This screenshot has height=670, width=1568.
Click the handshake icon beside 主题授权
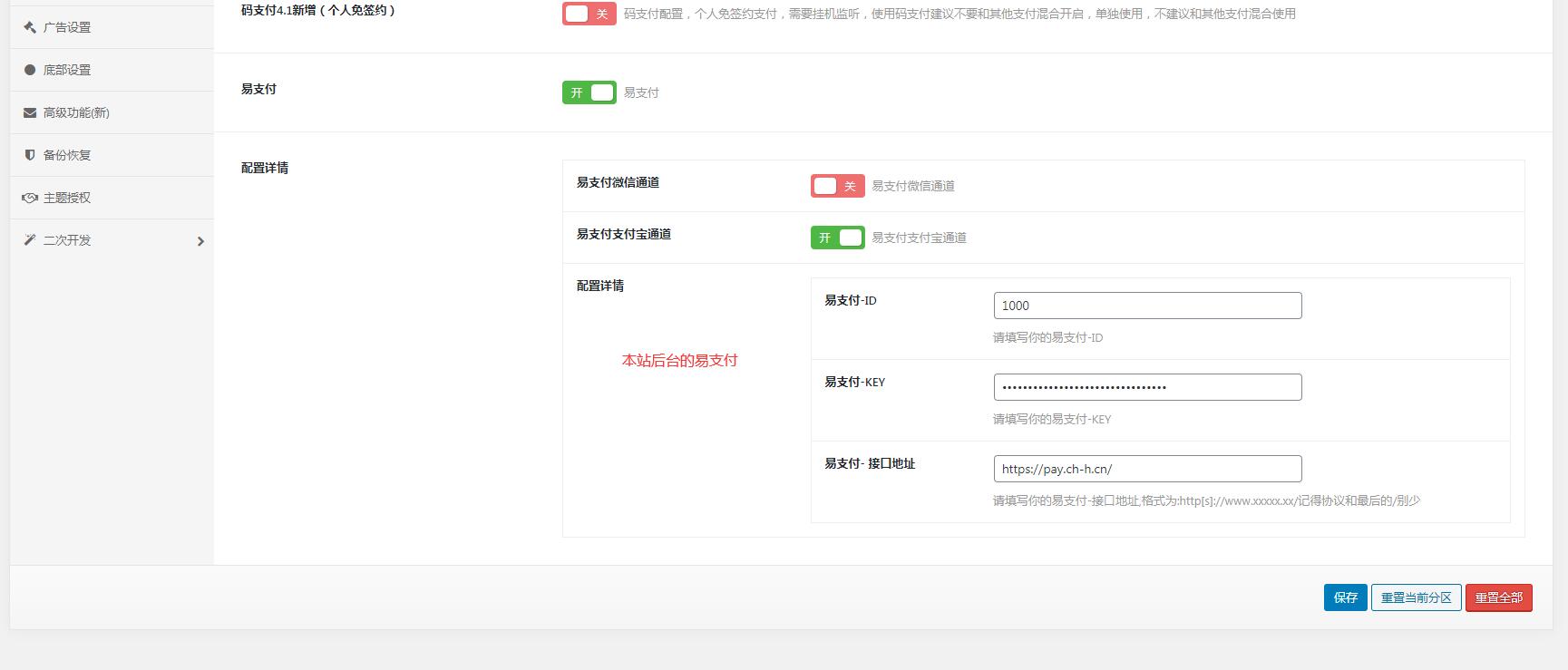(x=30, y=198)
